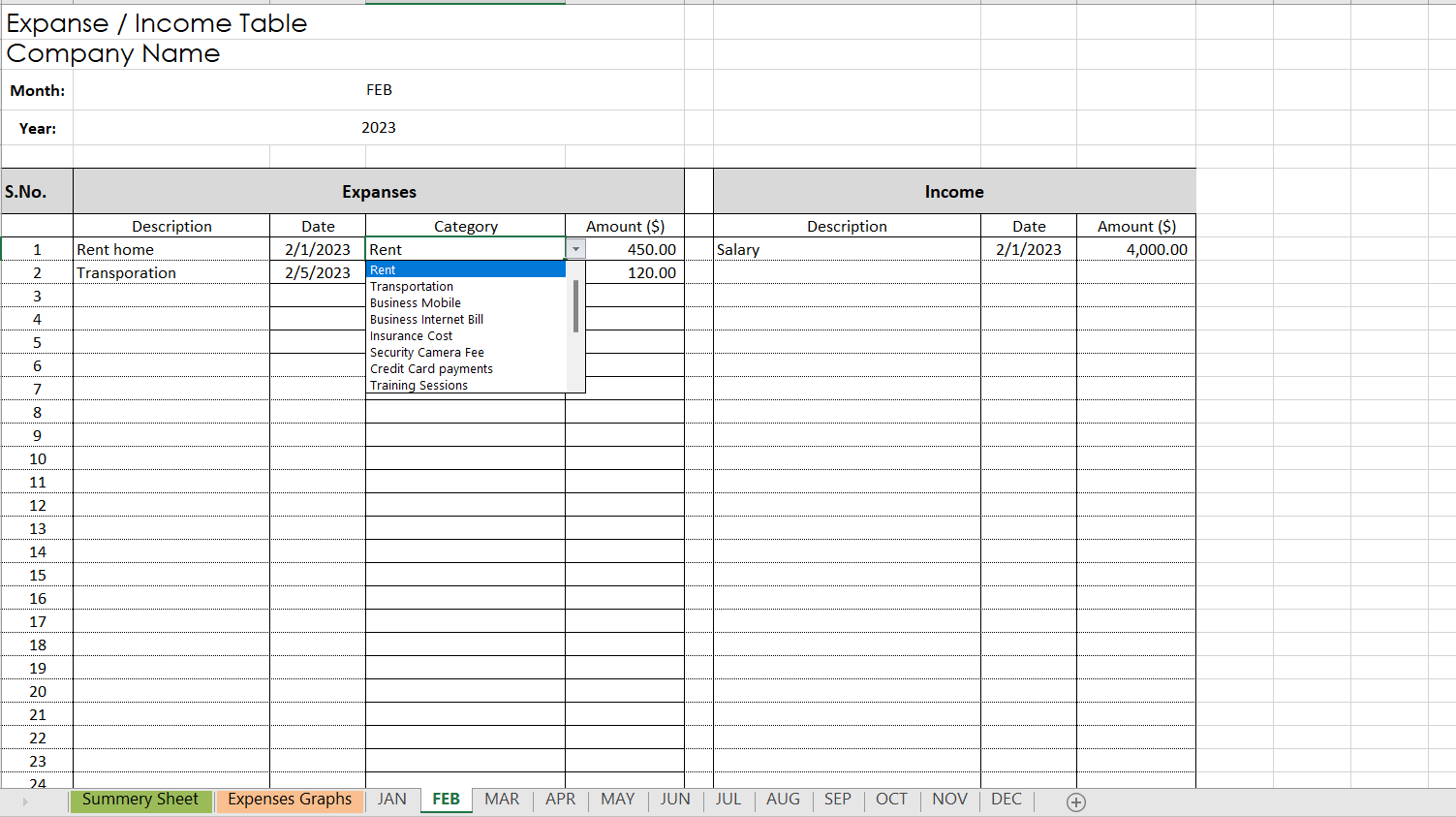1456x817 pixels.
Task: Open the OCT sheet tab
Action: (891, 800)
